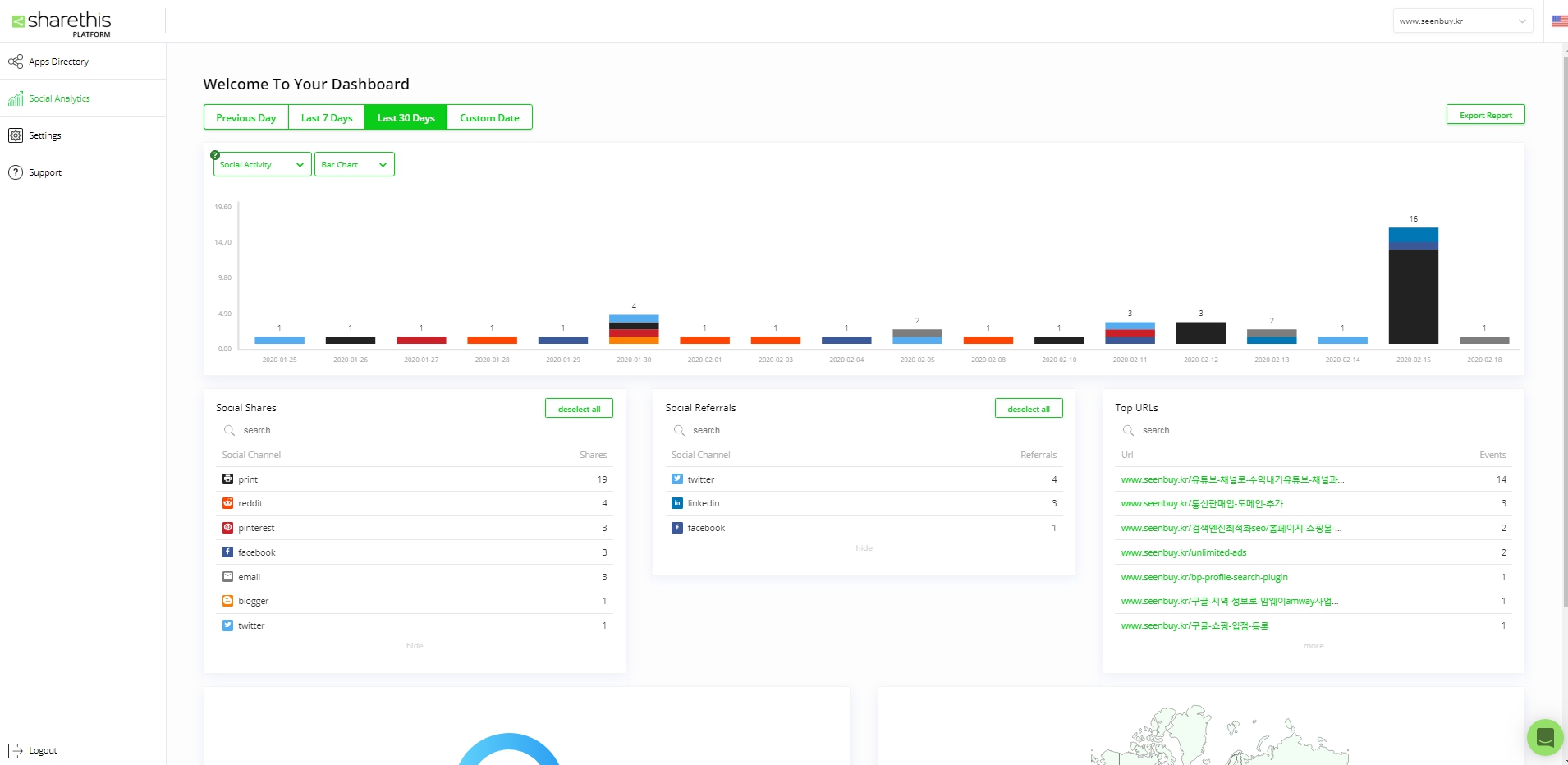Toggle the twitter row in Social Referrals

tap(864, 479)
